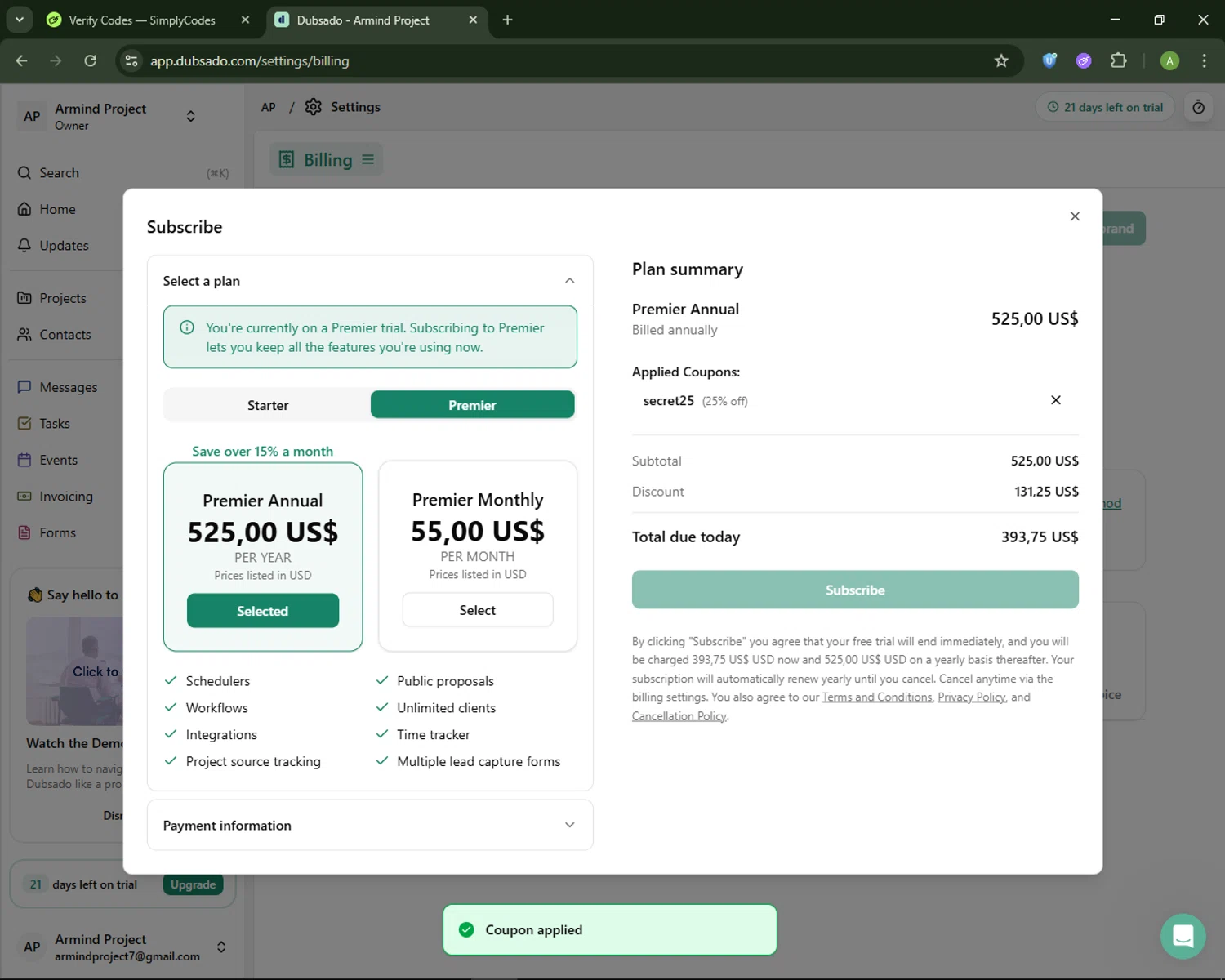Open the Cancellation Policy link

(679, 716)
